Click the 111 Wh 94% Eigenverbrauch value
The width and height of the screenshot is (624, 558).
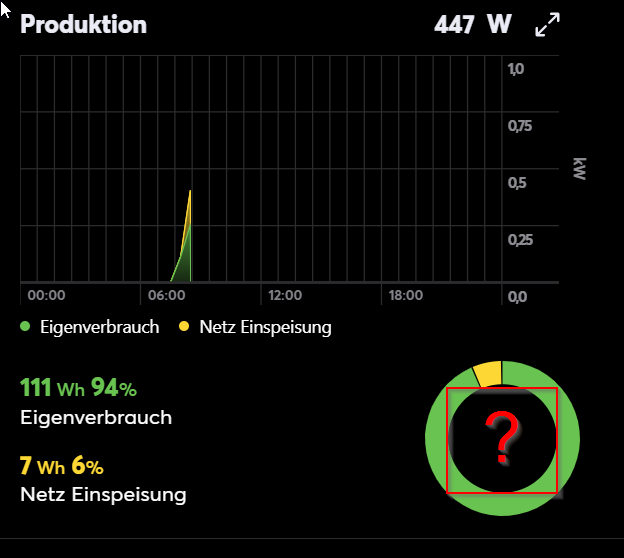78,388
